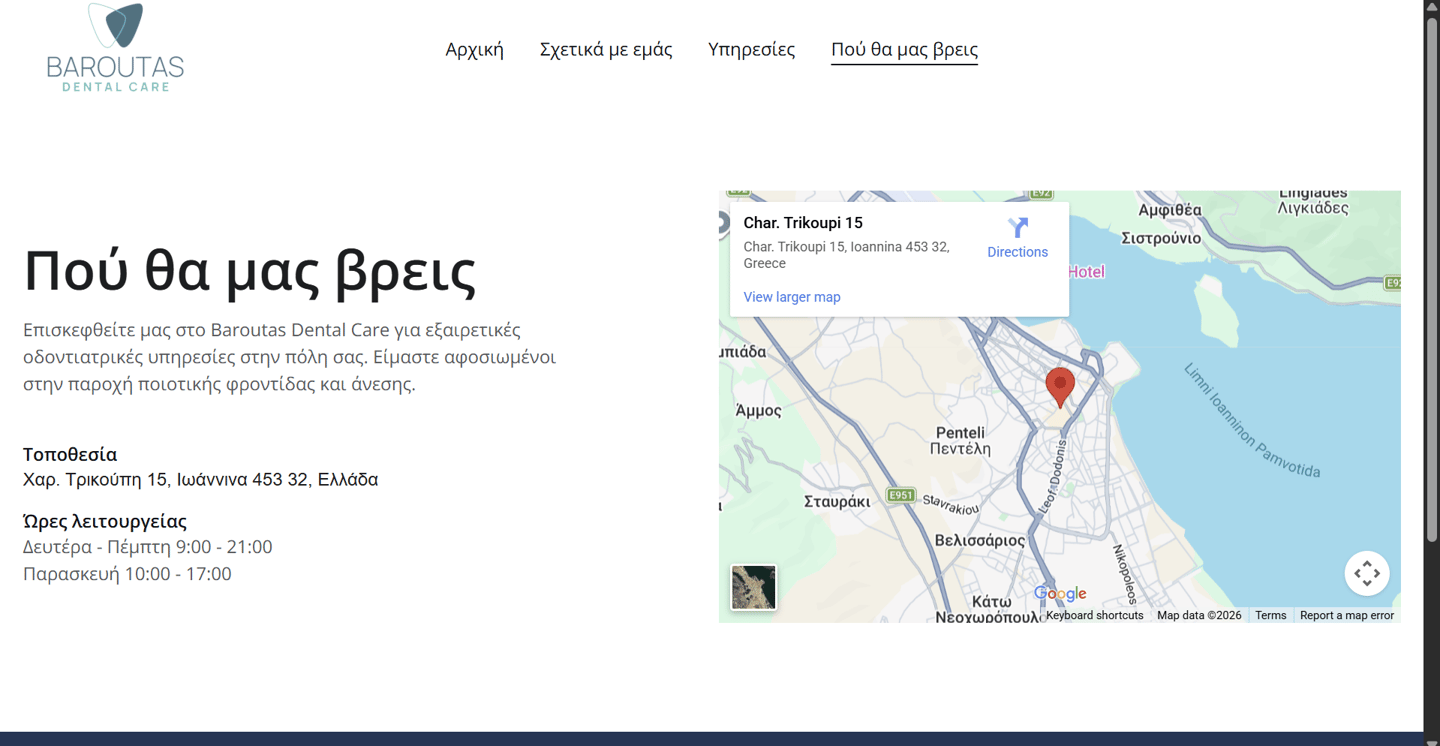This screenshot has height=746, width=1440.
Task: Click the Penteli Πεντέλη map label
Action: (960, 441)
